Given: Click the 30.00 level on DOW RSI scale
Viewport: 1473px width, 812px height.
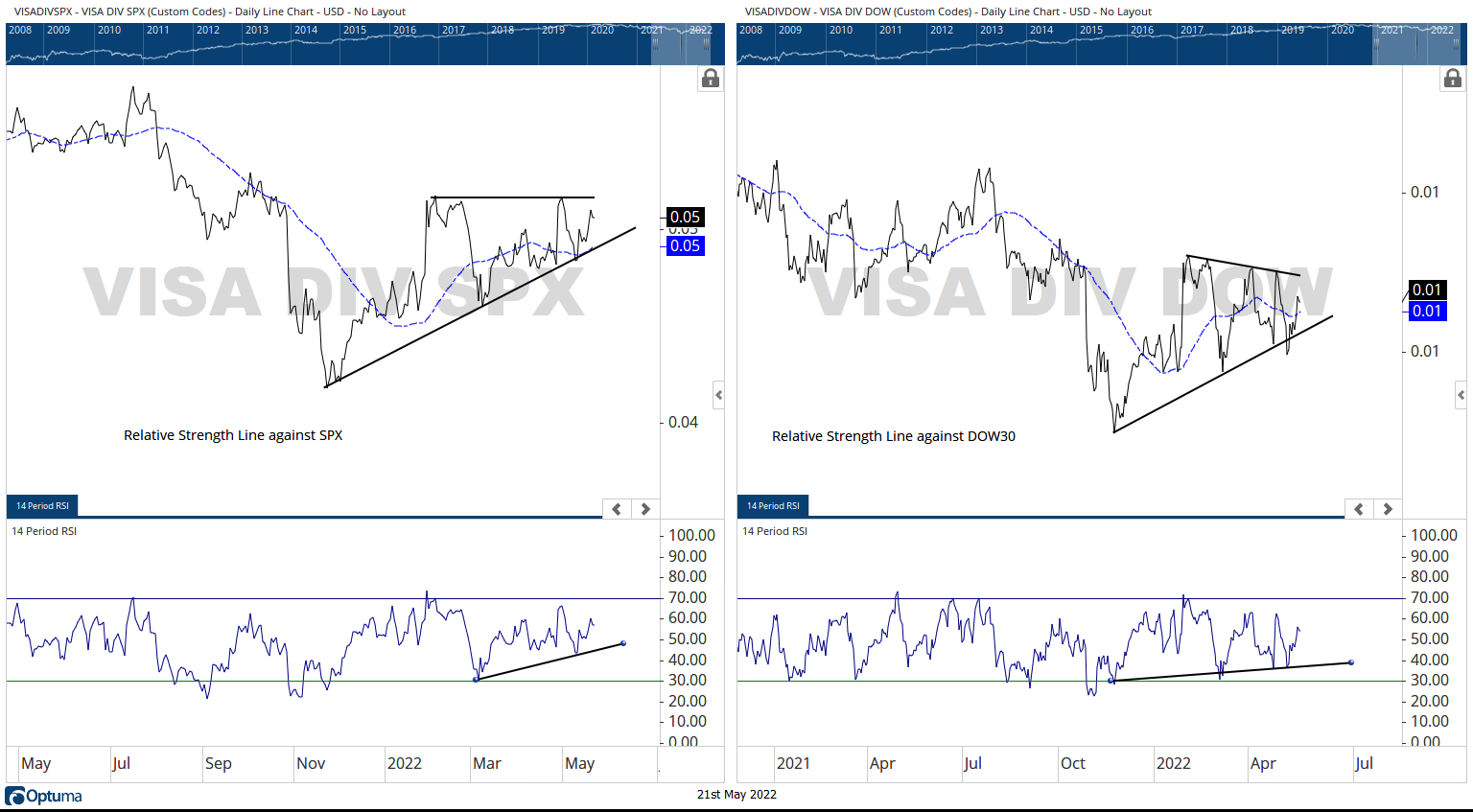Looking at the screenshot, I should click(x=1429, y=680).
